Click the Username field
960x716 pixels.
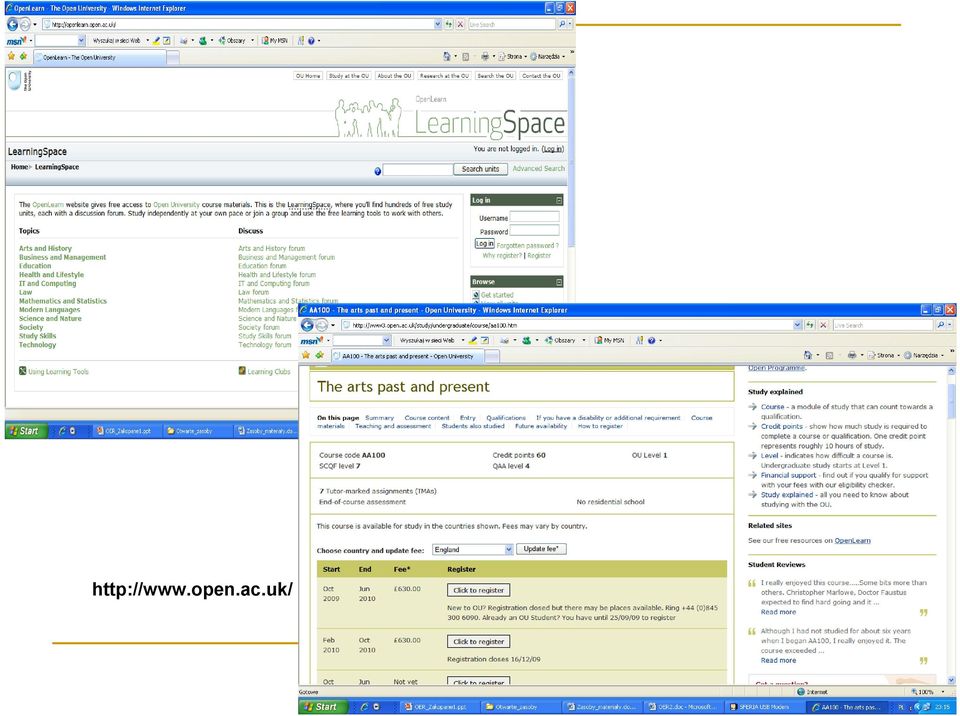[x=534, y=217]
